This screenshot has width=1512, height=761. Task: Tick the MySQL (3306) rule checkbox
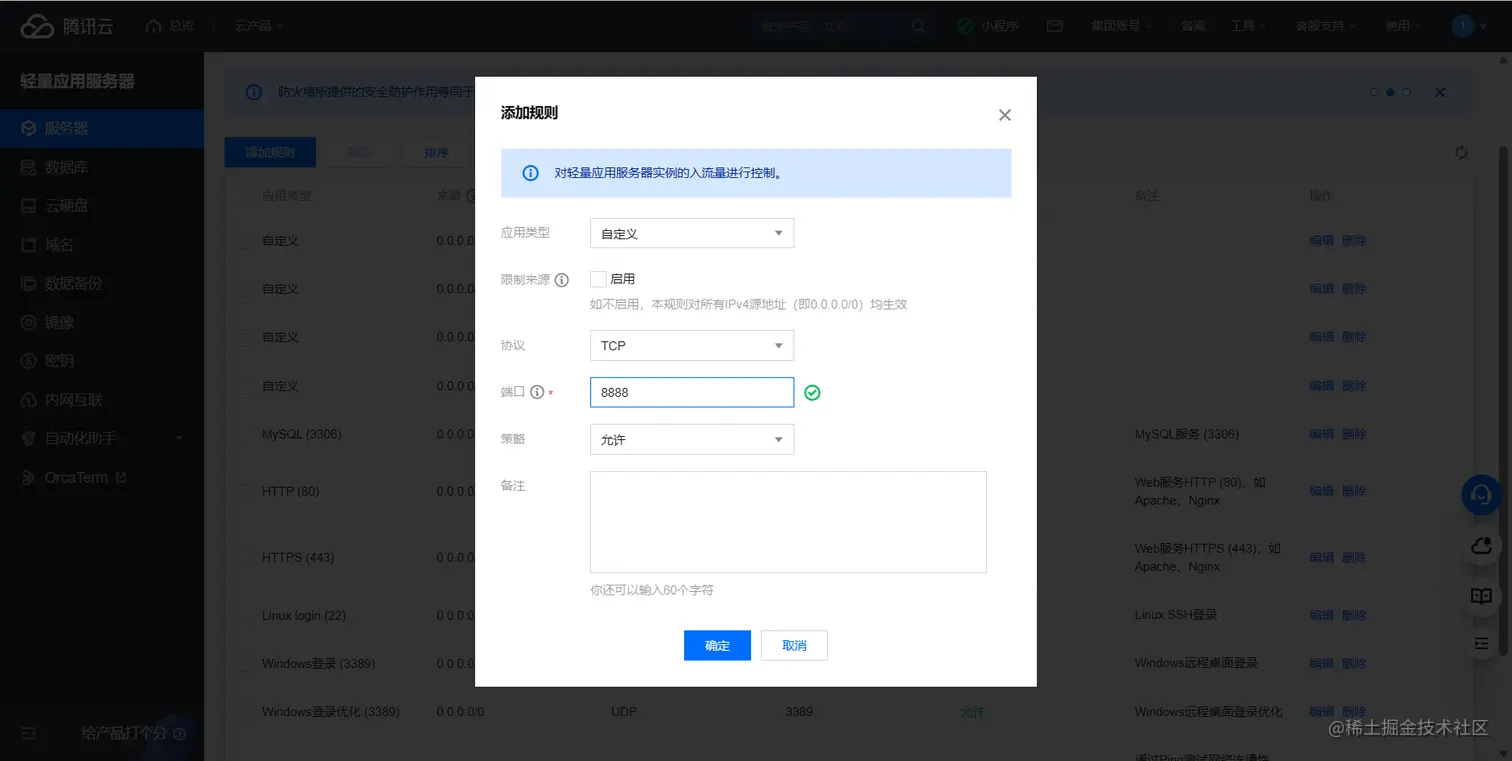(x=246, y=434)
